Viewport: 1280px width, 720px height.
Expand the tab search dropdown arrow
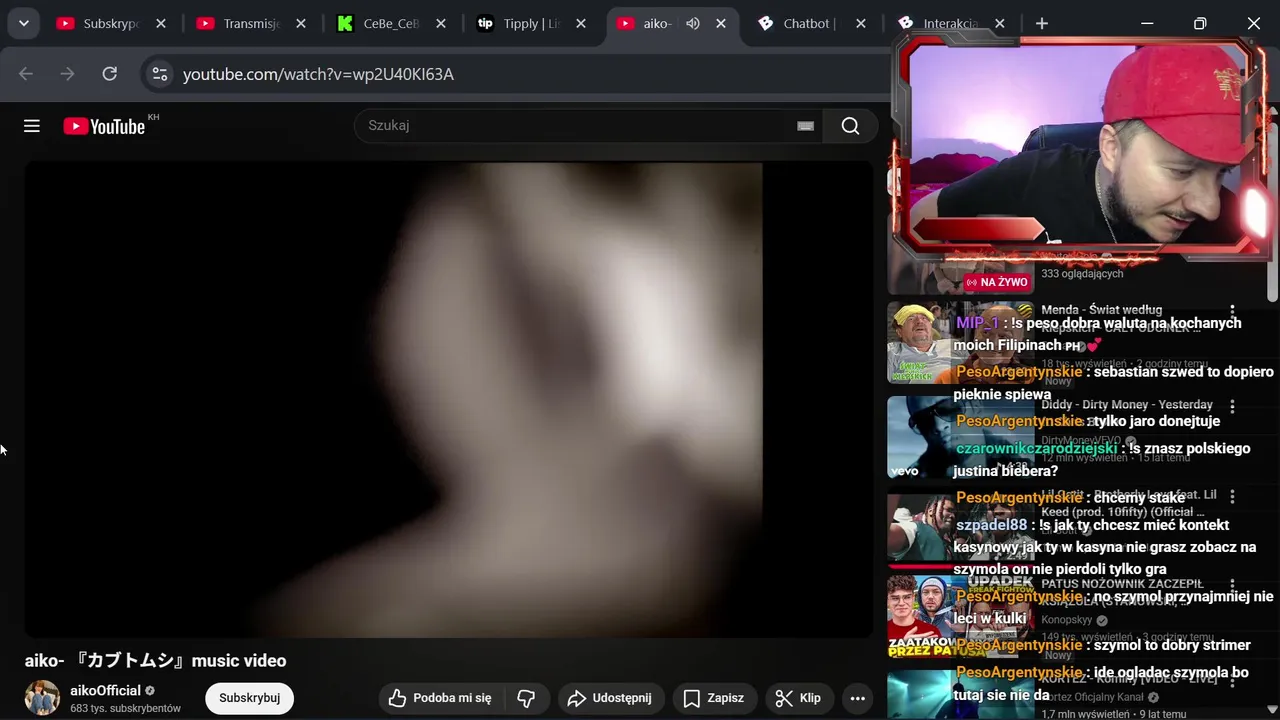(23, 23)
